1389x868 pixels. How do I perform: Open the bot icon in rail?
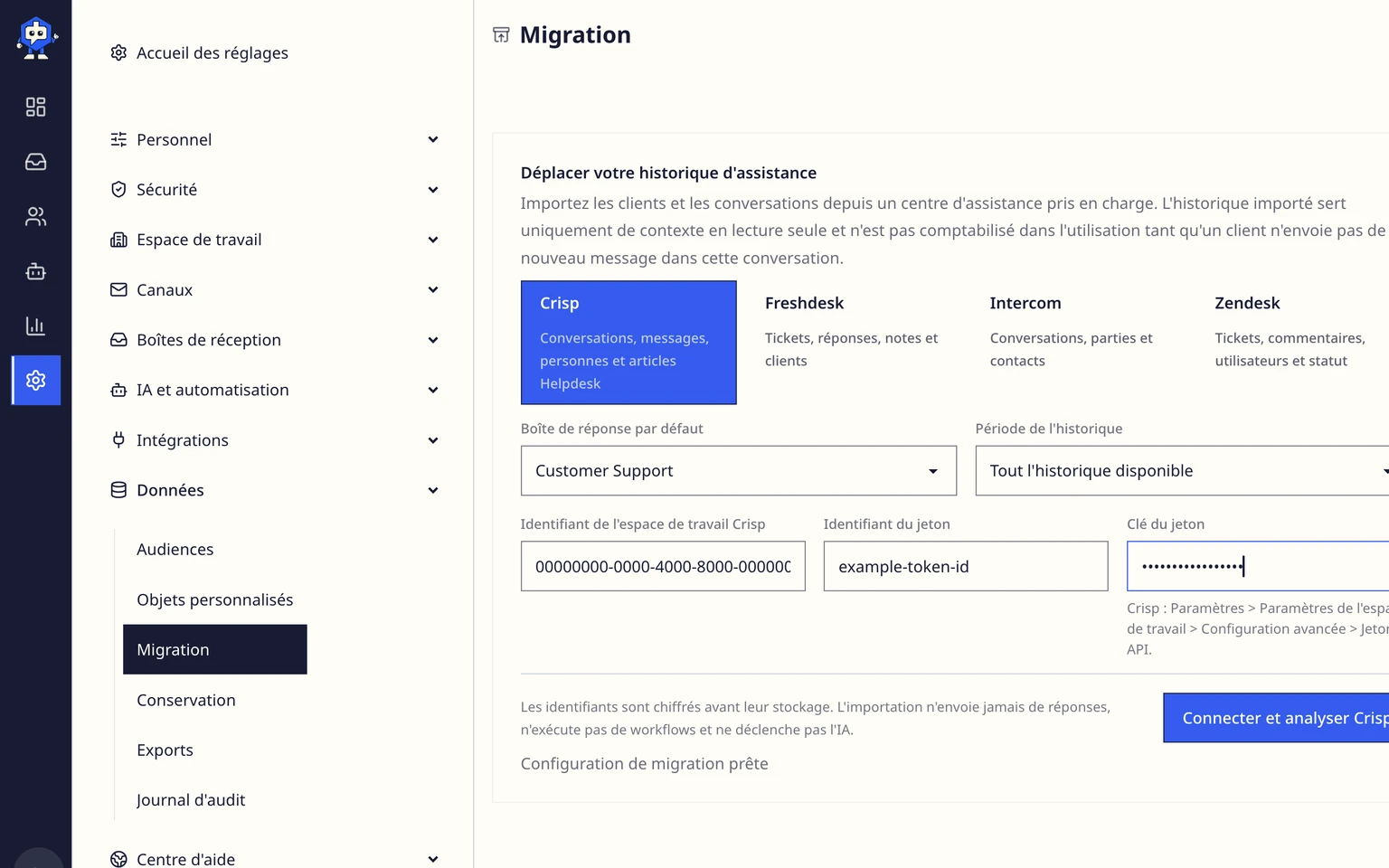pos(36,271)
